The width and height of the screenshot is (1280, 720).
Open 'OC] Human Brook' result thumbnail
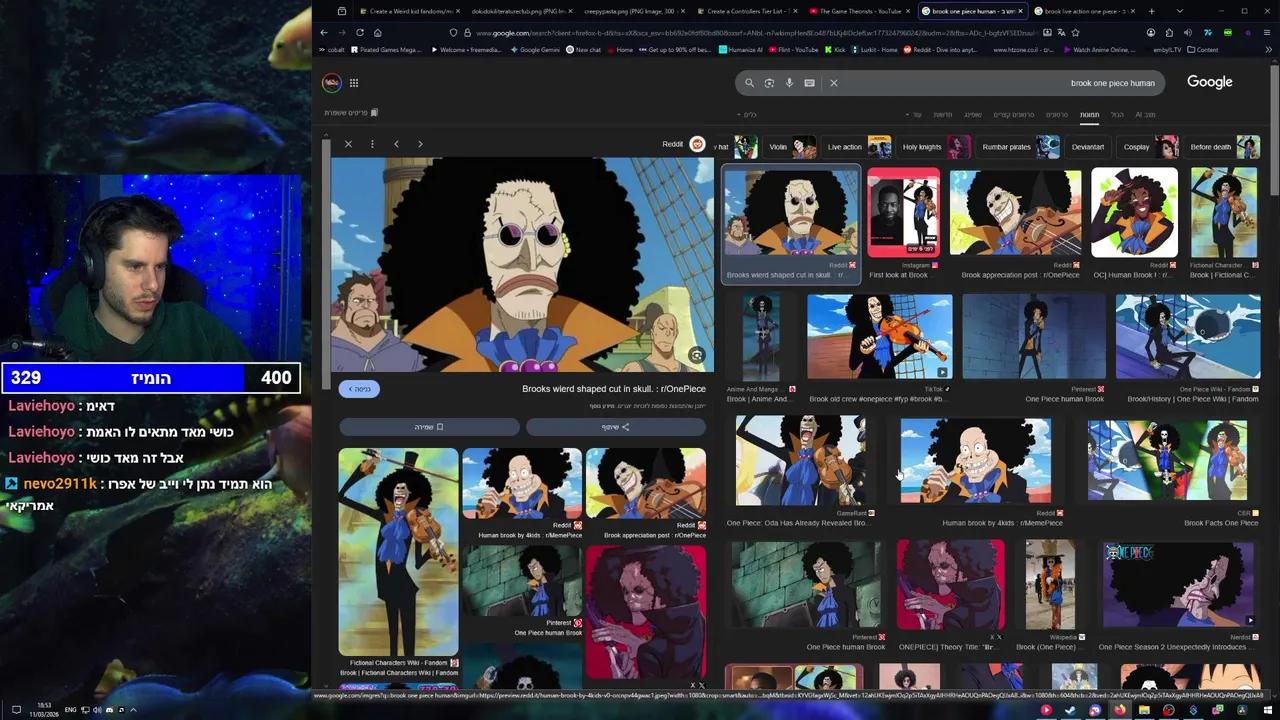tap(1134, 212)
